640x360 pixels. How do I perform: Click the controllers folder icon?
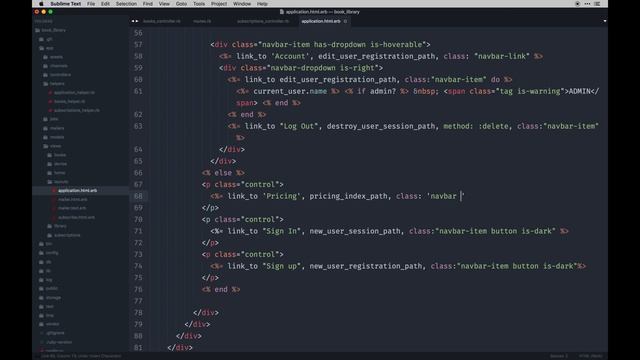45,75
